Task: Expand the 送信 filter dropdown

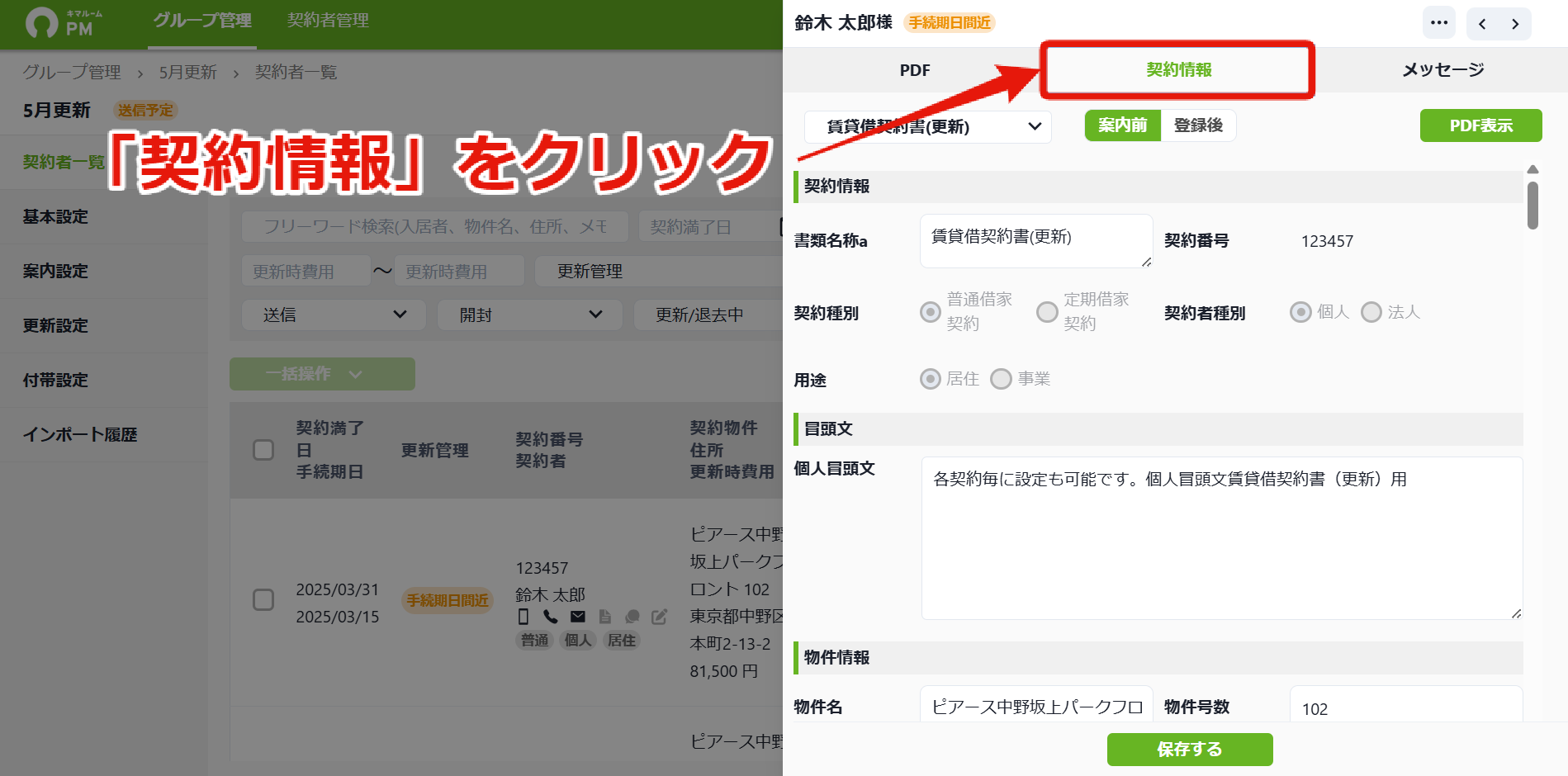Action: point(334,315)
